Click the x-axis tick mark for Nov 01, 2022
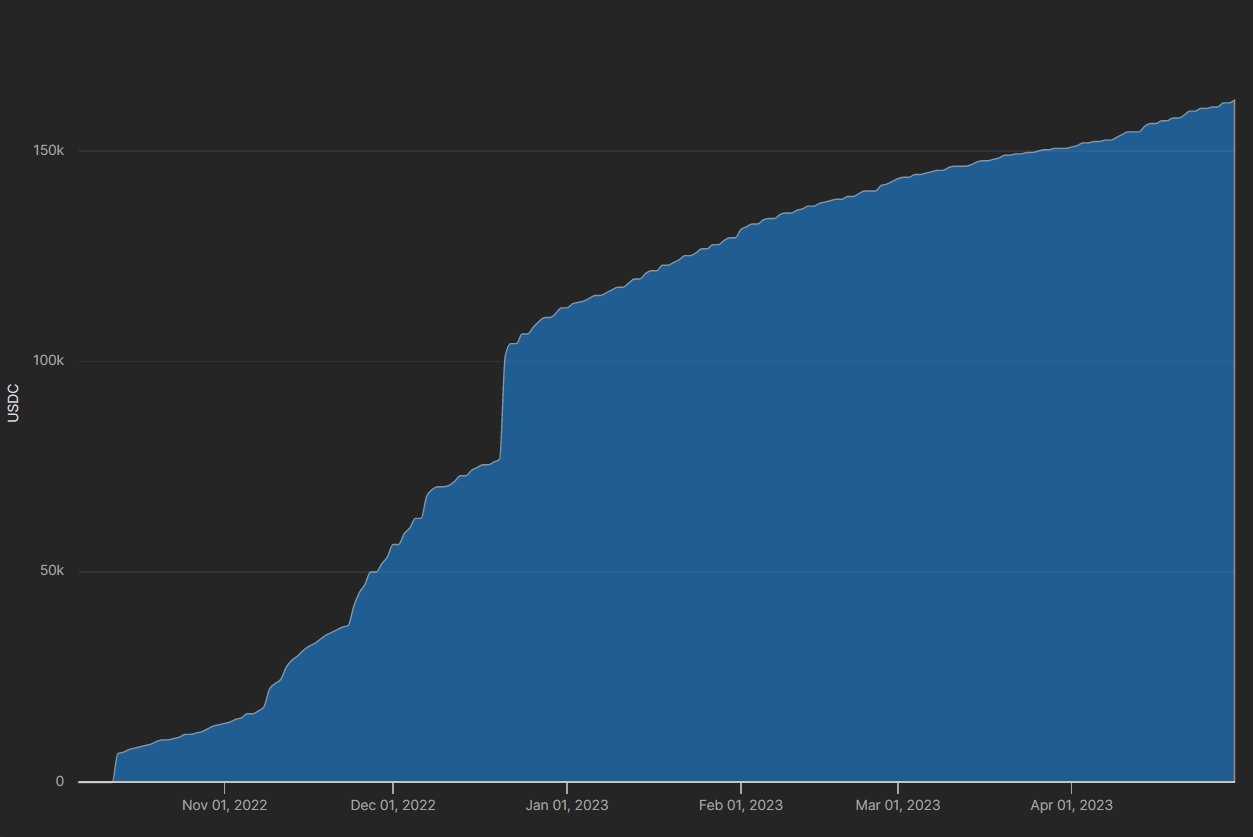This screenshot has width=1253, height=837. [x=224, y=787]
